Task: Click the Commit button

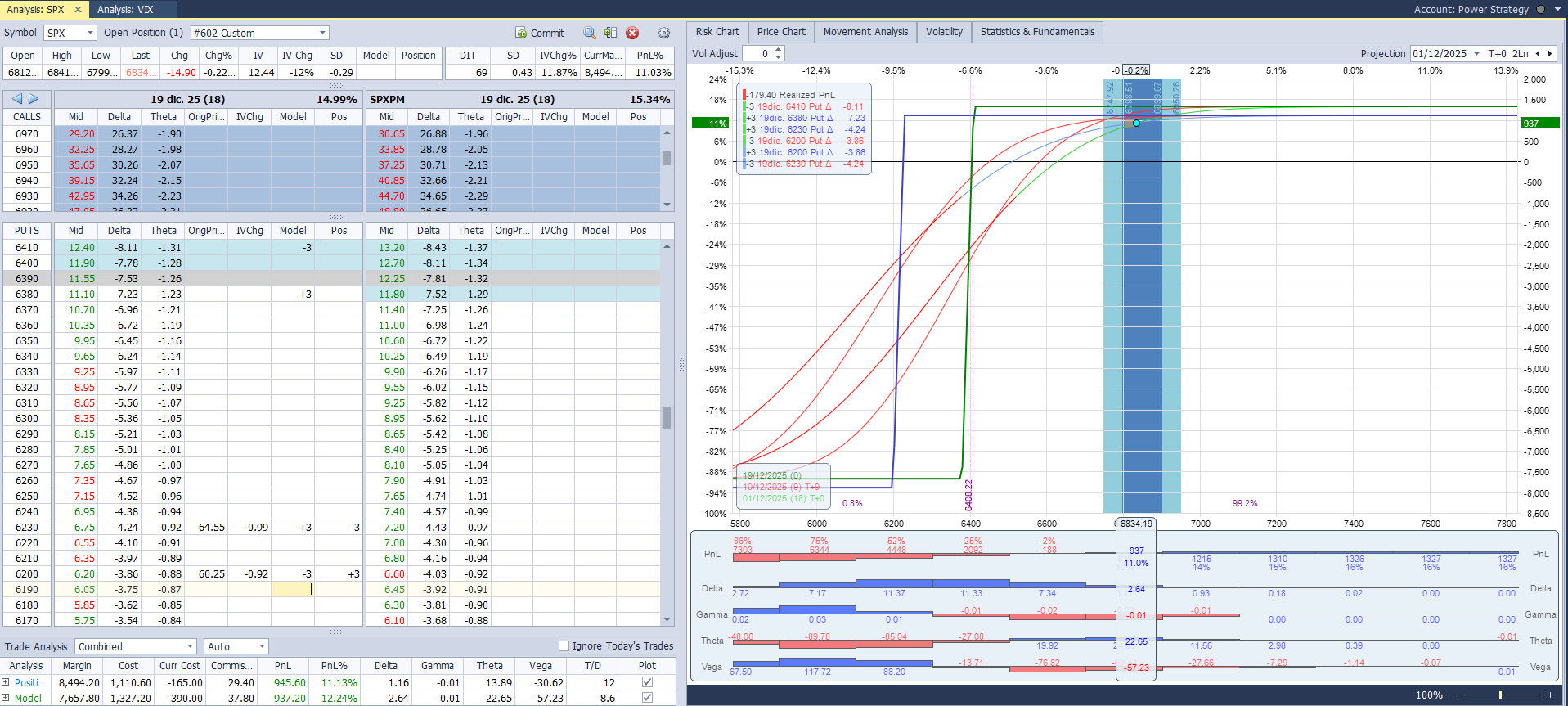Action: tap(540, 33)
